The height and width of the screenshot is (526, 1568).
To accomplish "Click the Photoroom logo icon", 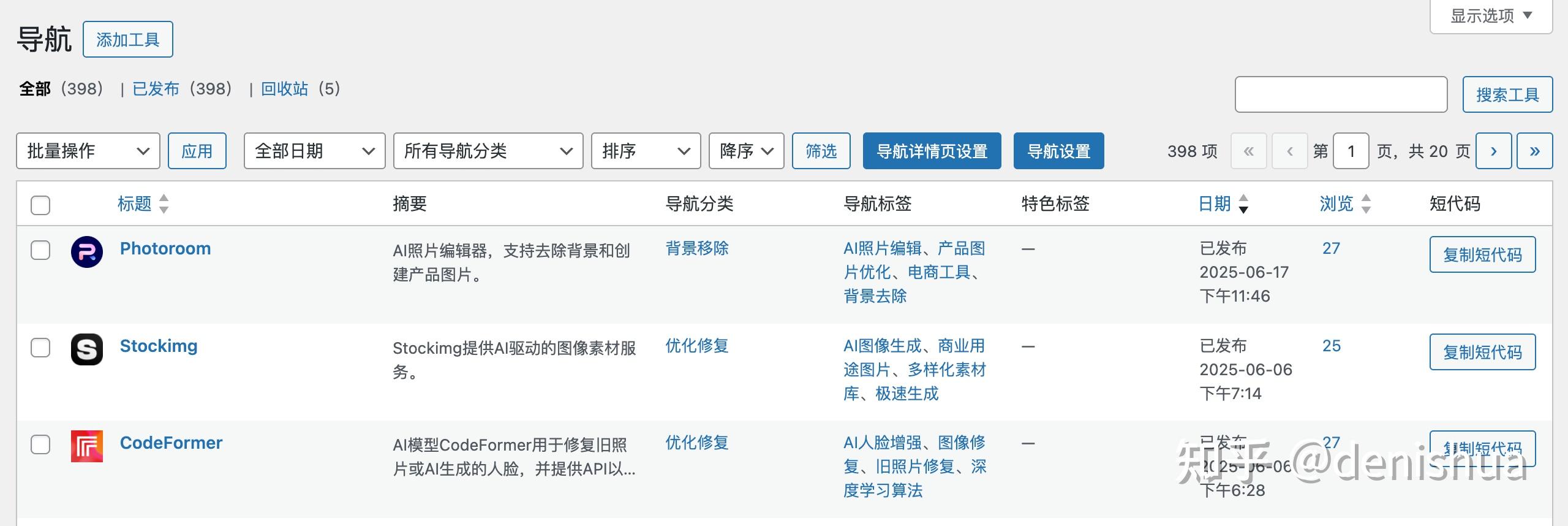I will pyautogui.click(x=87, y=252).
